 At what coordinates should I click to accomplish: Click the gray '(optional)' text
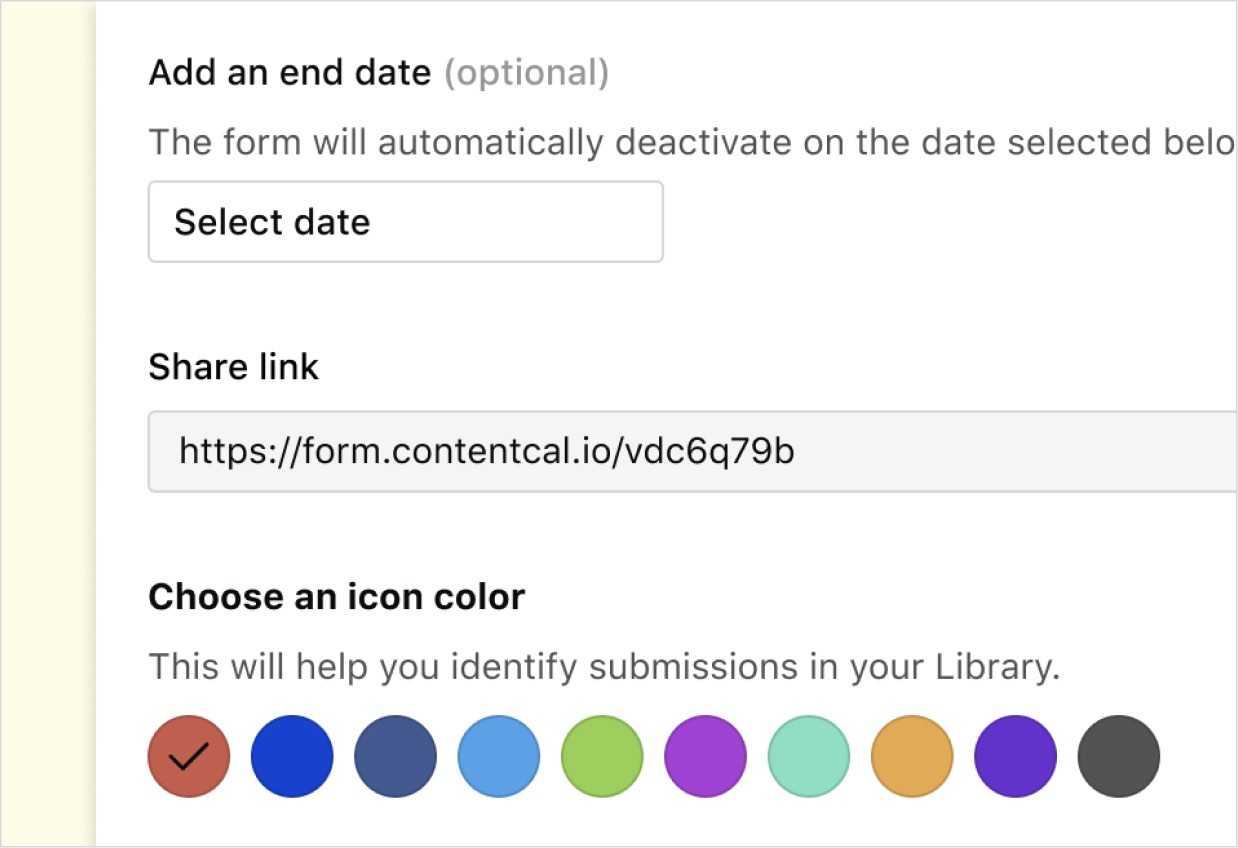[526, 73]
